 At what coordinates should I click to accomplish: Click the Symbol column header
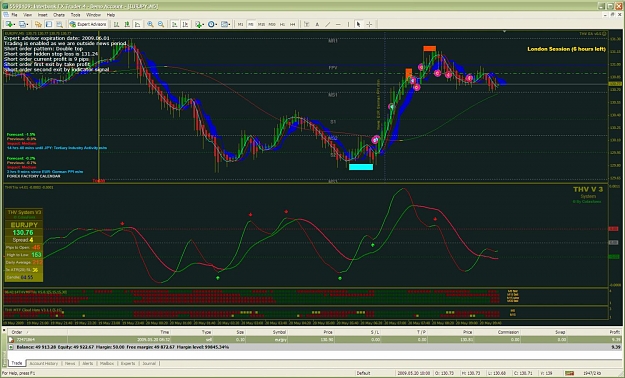pos(266,332)
